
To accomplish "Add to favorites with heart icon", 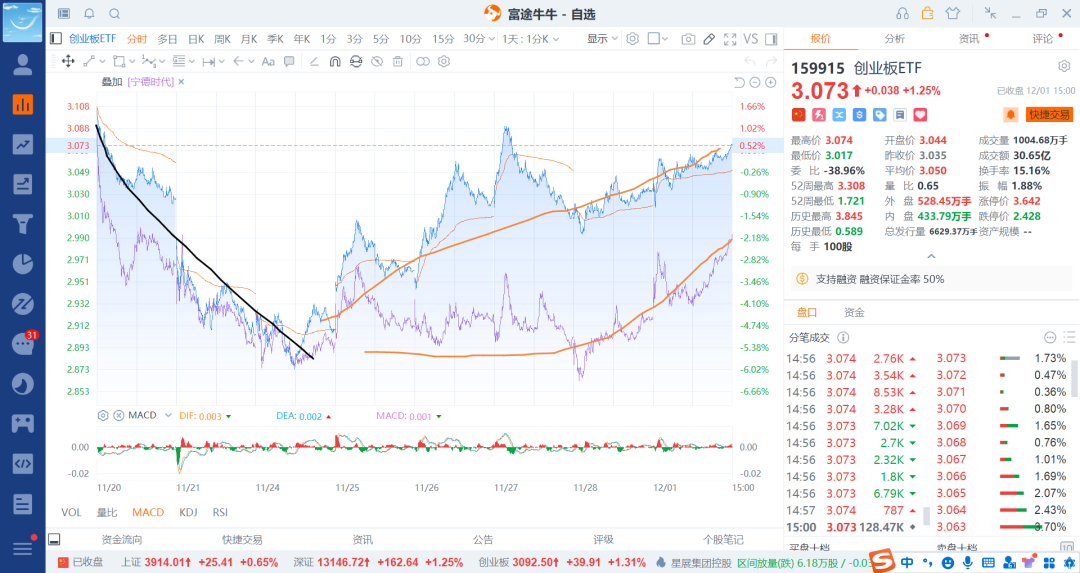I will pyautogui.click(x=920, y=114).
